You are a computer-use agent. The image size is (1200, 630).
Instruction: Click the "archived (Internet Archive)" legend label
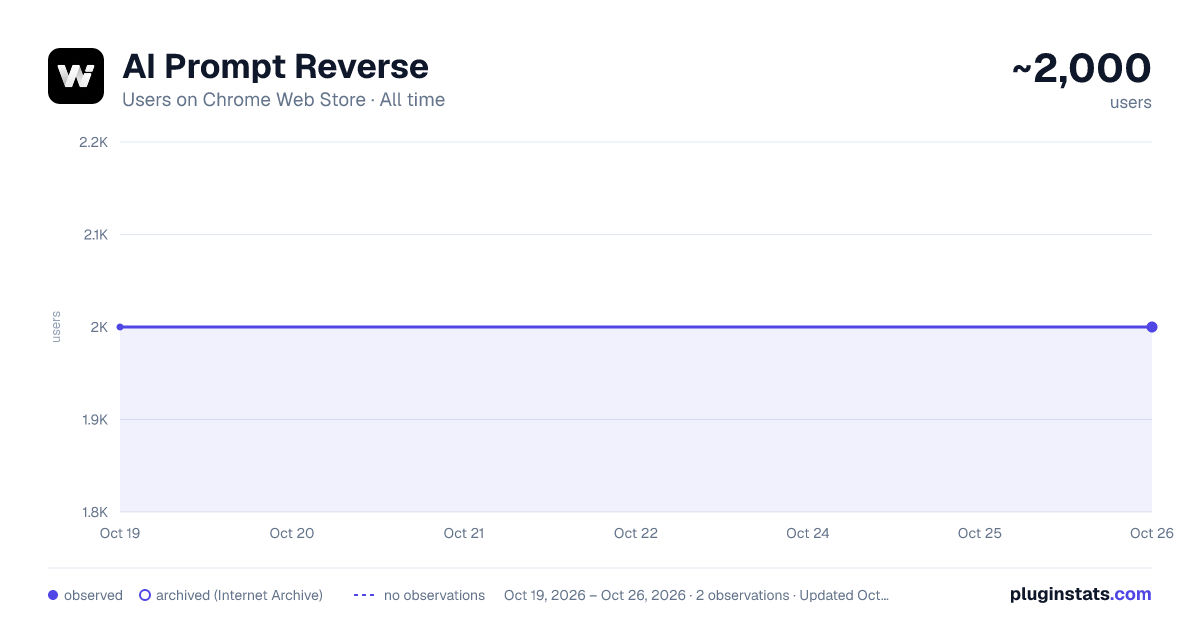tap(239, 595)
